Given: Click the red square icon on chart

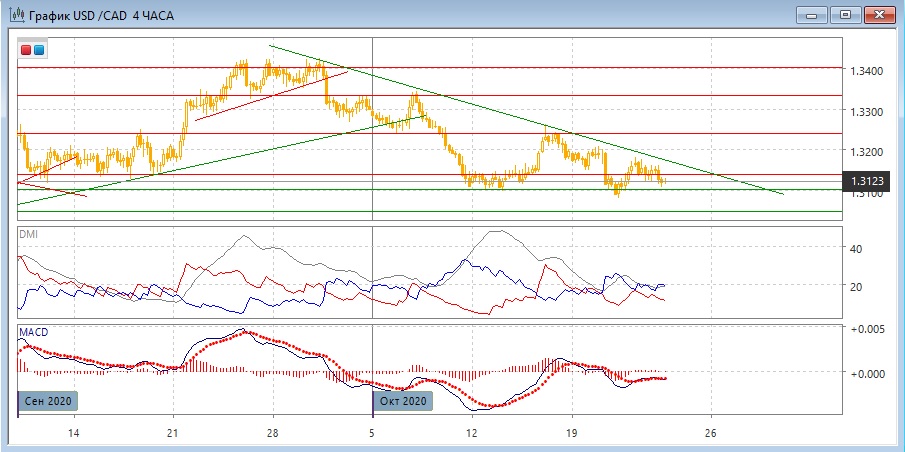Looking at the screenshot, I should coord(26,49).
